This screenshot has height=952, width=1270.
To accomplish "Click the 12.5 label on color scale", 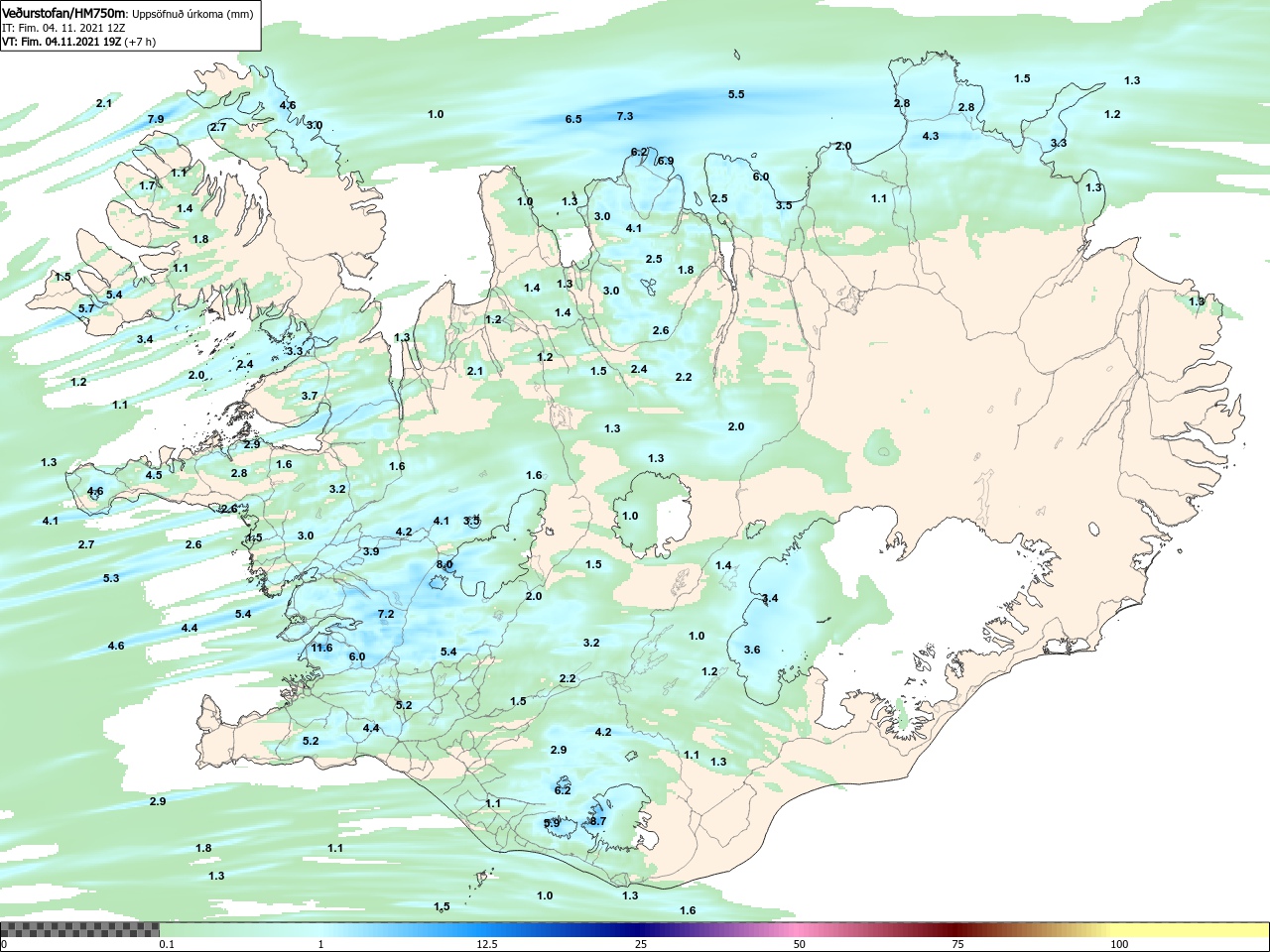I will [487, 944].
